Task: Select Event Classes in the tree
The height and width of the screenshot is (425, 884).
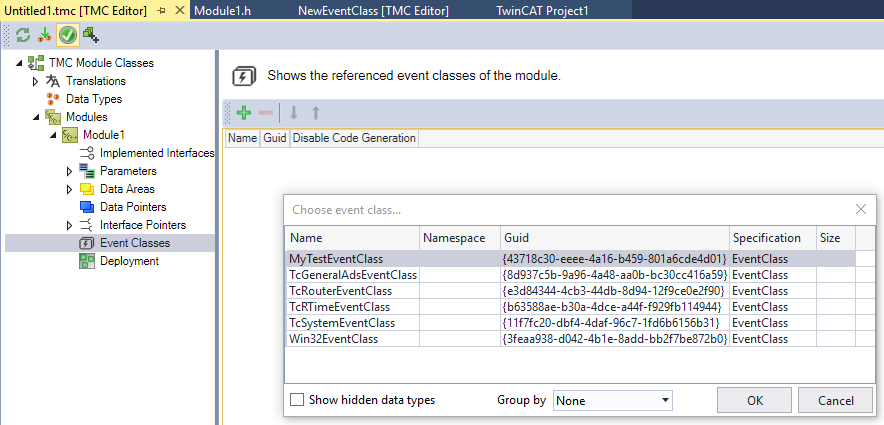Action: click(x=135, y=243)
